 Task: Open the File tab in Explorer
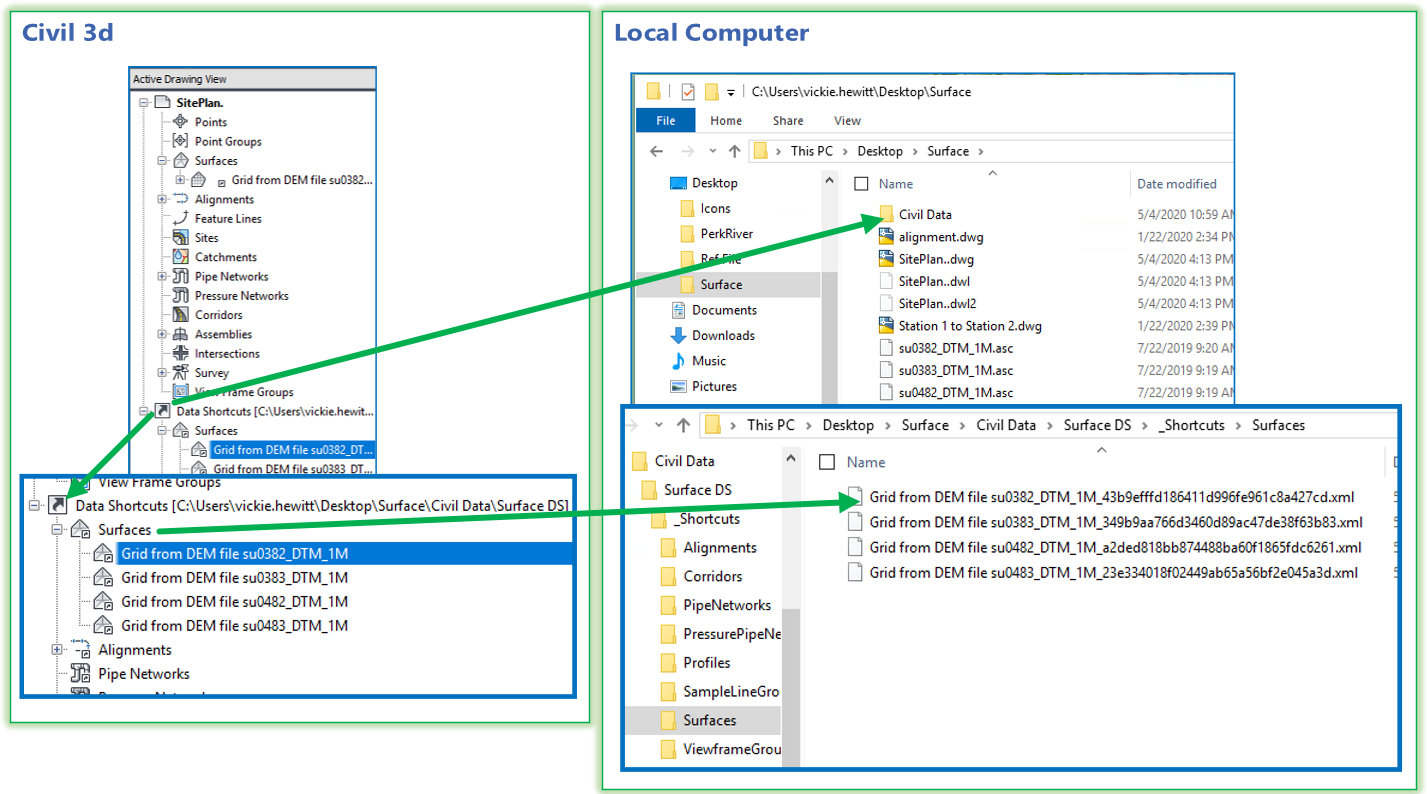point(666,120)
